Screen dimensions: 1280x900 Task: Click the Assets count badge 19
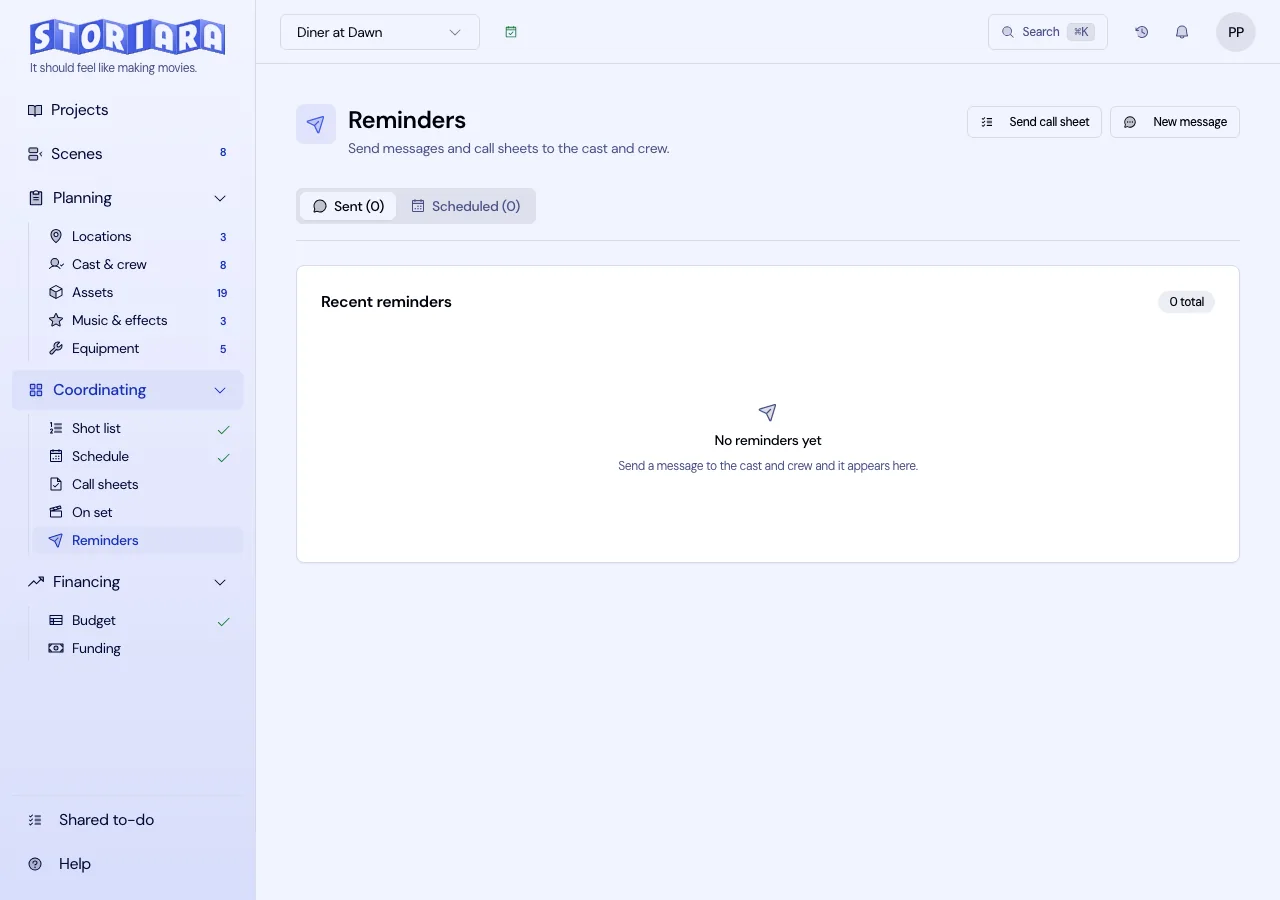(x=222, y=293)
